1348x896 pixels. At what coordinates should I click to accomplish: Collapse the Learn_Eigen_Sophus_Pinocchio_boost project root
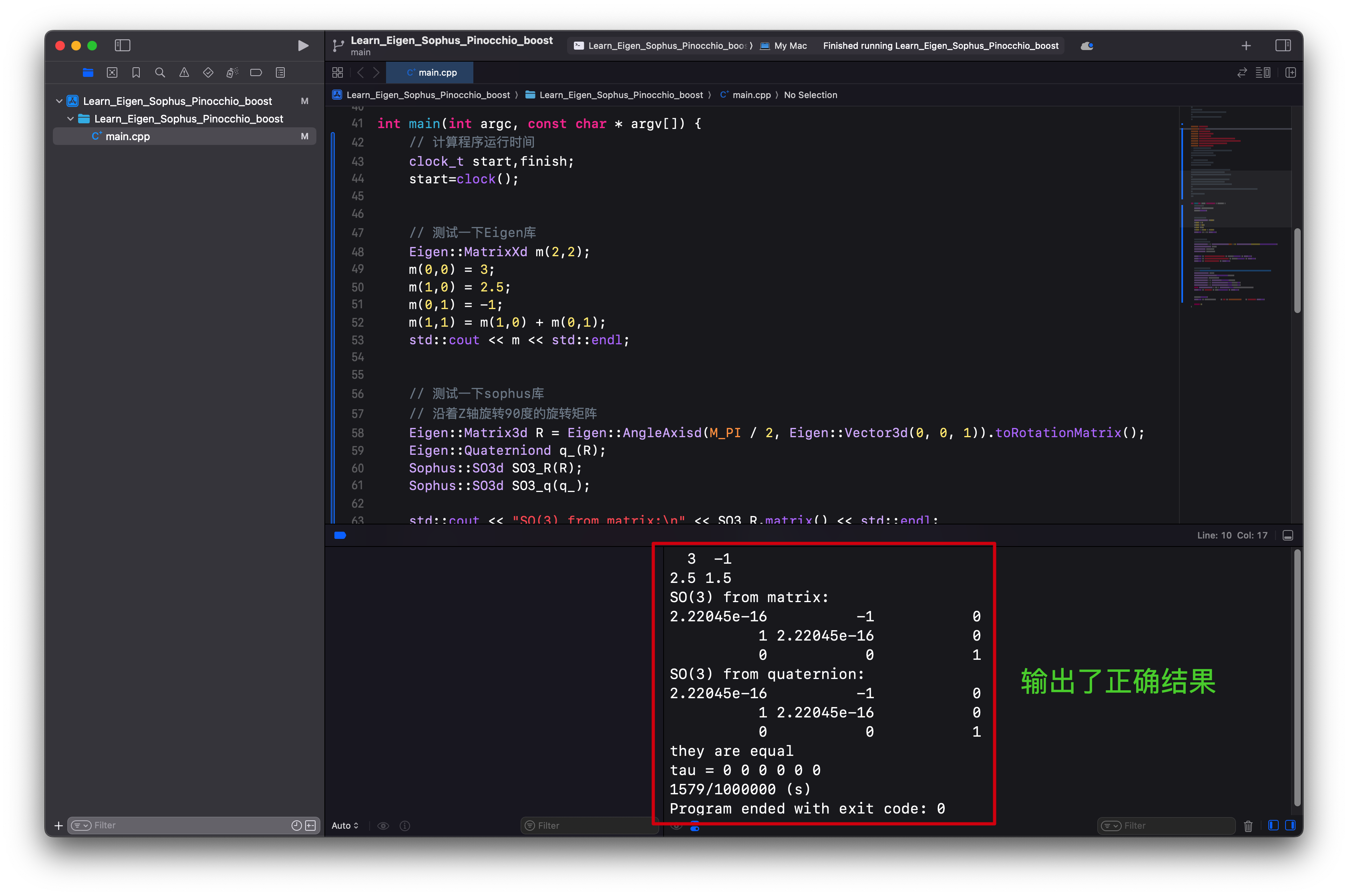59,101
